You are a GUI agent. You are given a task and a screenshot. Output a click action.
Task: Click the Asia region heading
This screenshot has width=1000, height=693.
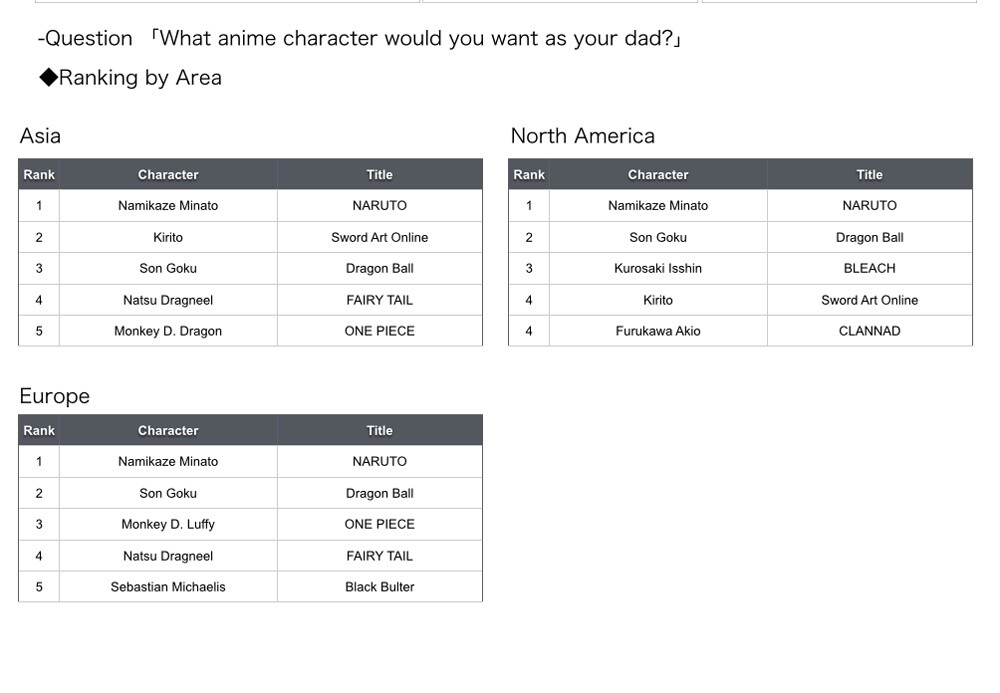[40, 136]
